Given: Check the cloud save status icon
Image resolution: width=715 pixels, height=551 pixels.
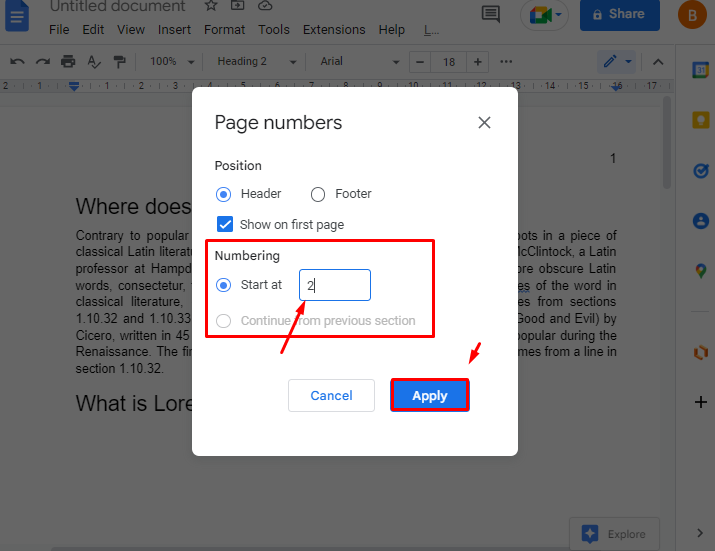Looking at the screenshot, I should click(x=265, y=5).
